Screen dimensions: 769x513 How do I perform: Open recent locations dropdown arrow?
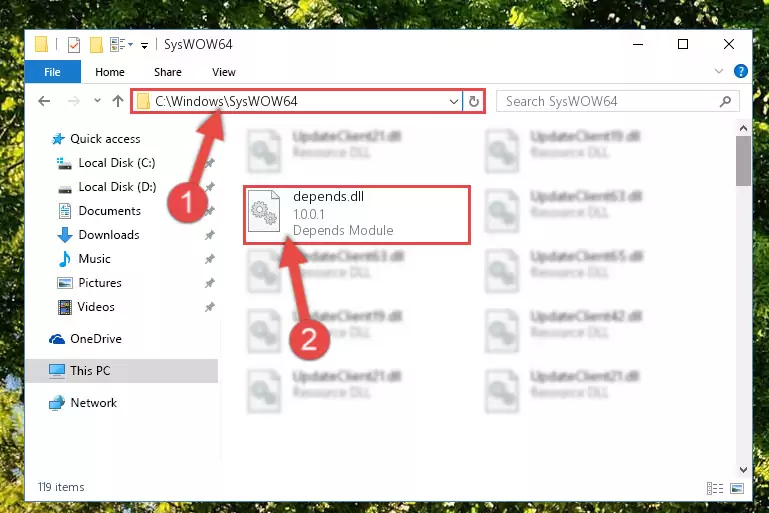[97, 101]
